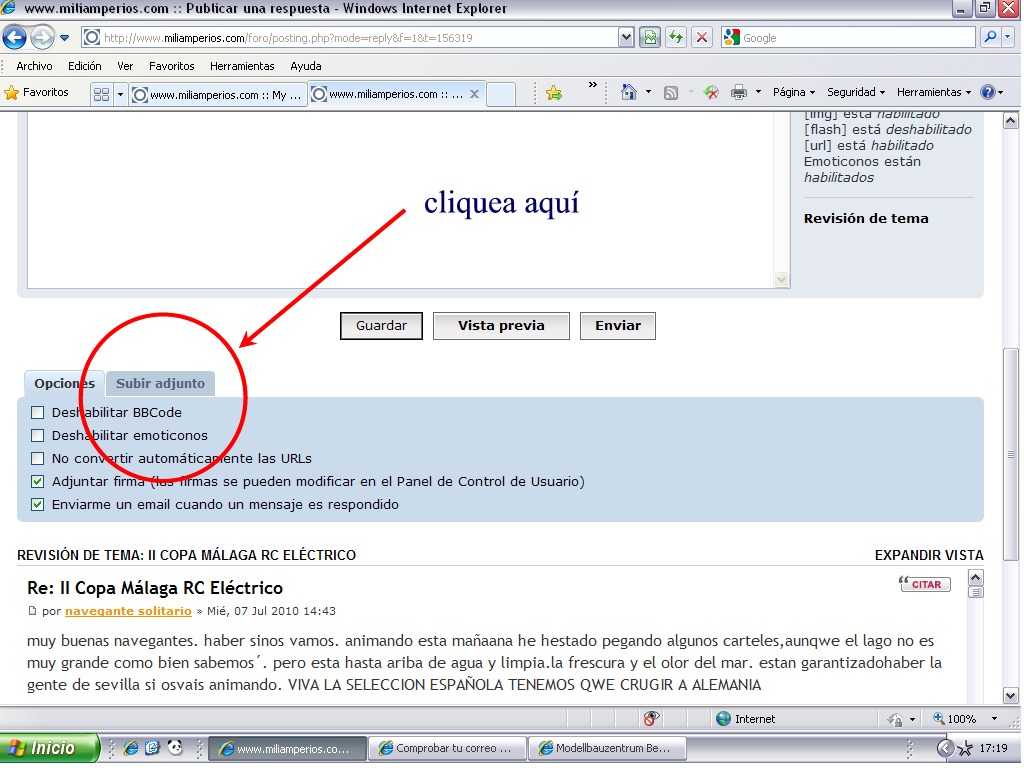
Task: Expand the Página dropdown menu
Action: tap(794, 92)
